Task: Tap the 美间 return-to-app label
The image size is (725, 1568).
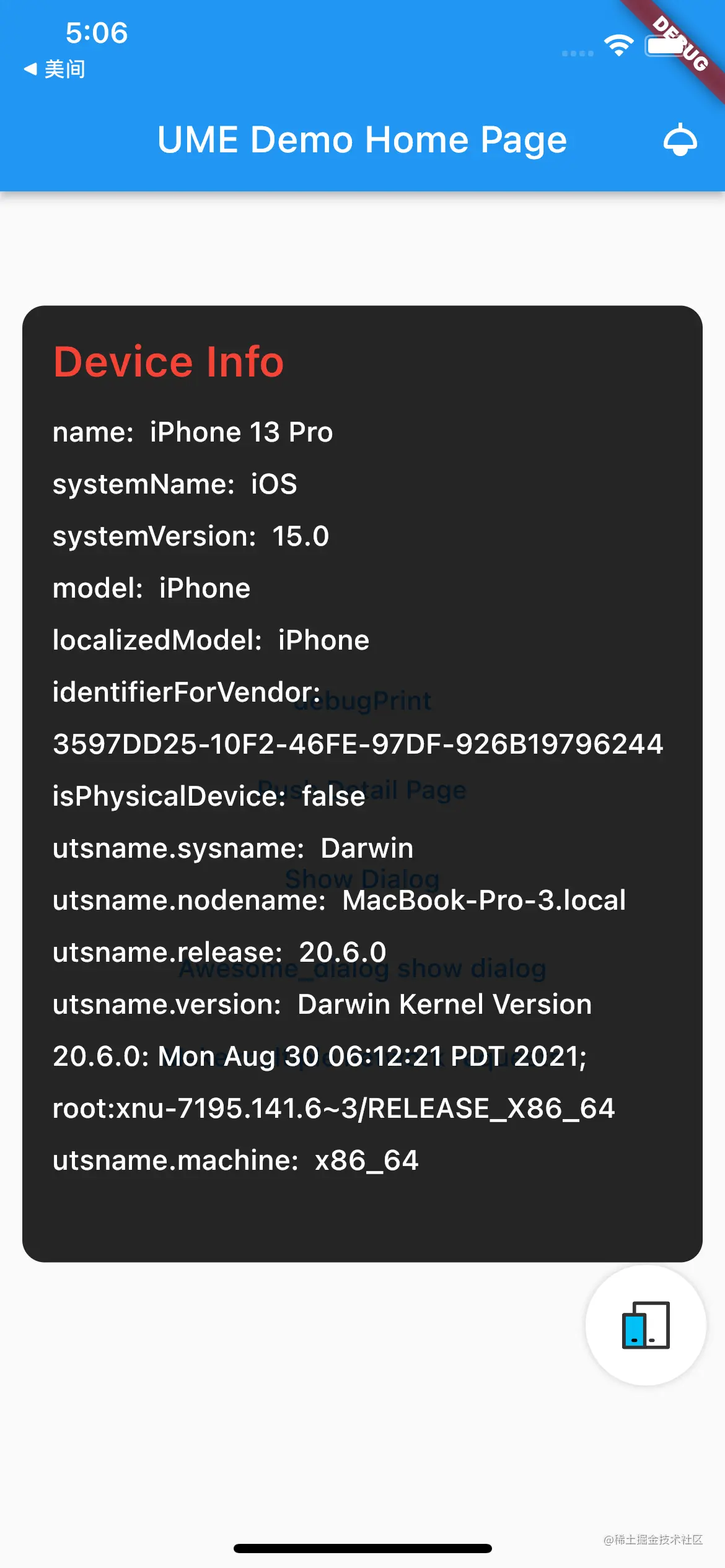Action: click(x=64, y=69)
